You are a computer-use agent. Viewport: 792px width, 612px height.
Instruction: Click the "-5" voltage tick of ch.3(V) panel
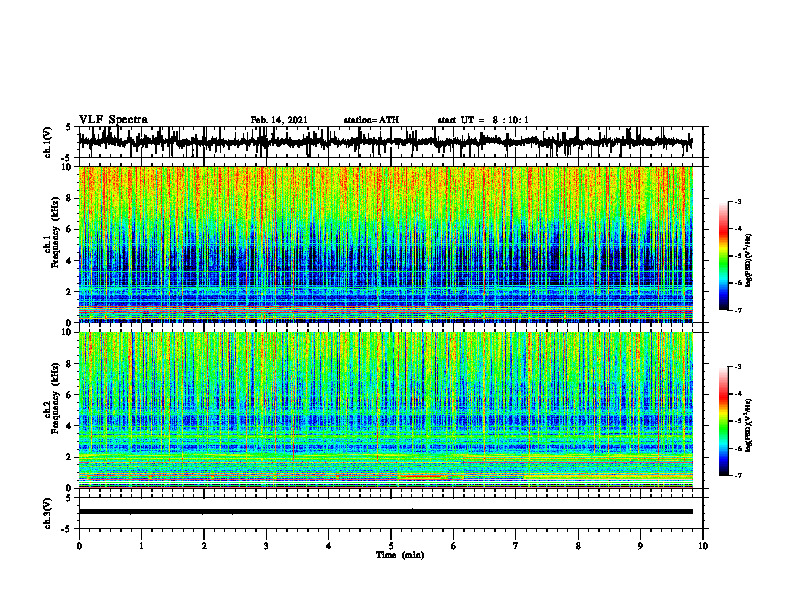67,529
